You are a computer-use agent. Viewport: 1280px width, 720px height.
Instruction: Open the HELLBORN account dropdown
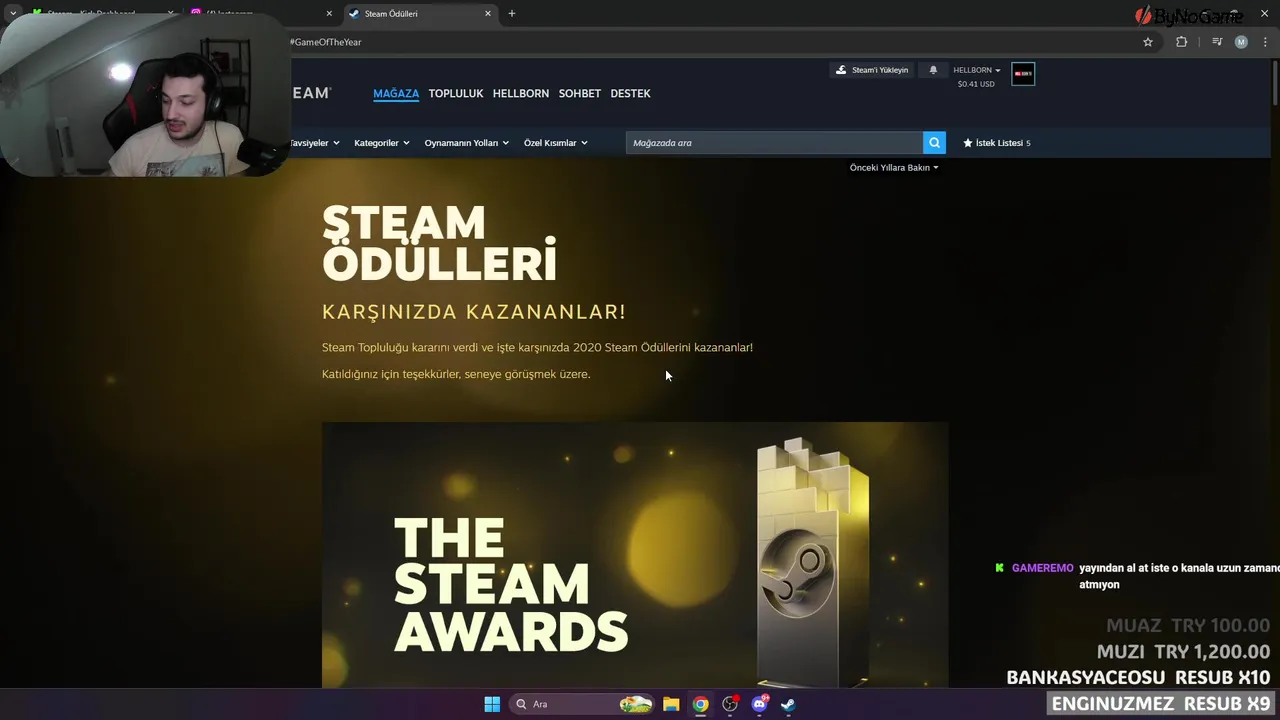pos(977,70)
